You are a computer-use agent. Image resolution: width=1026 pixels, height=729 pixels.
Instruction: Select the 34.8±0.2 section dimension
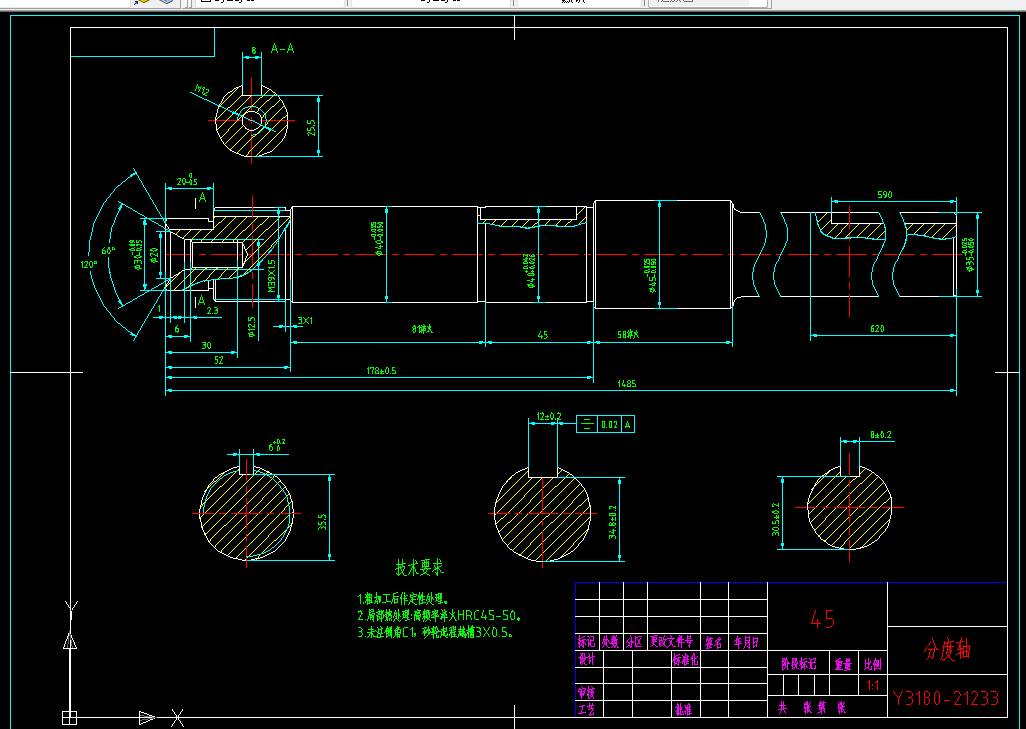(612, 522)
